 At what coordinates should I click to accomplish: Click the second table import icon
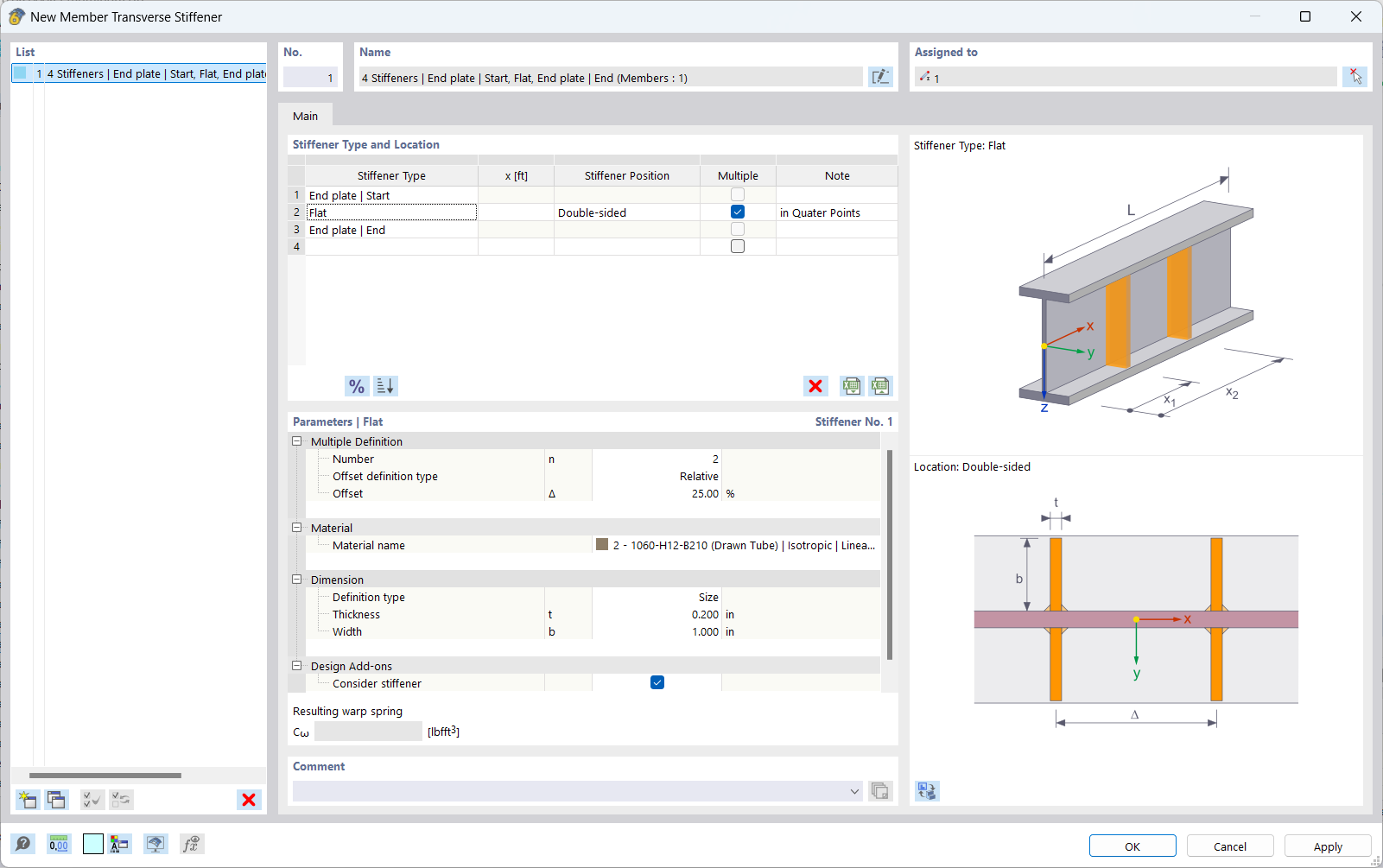(880, 386)
